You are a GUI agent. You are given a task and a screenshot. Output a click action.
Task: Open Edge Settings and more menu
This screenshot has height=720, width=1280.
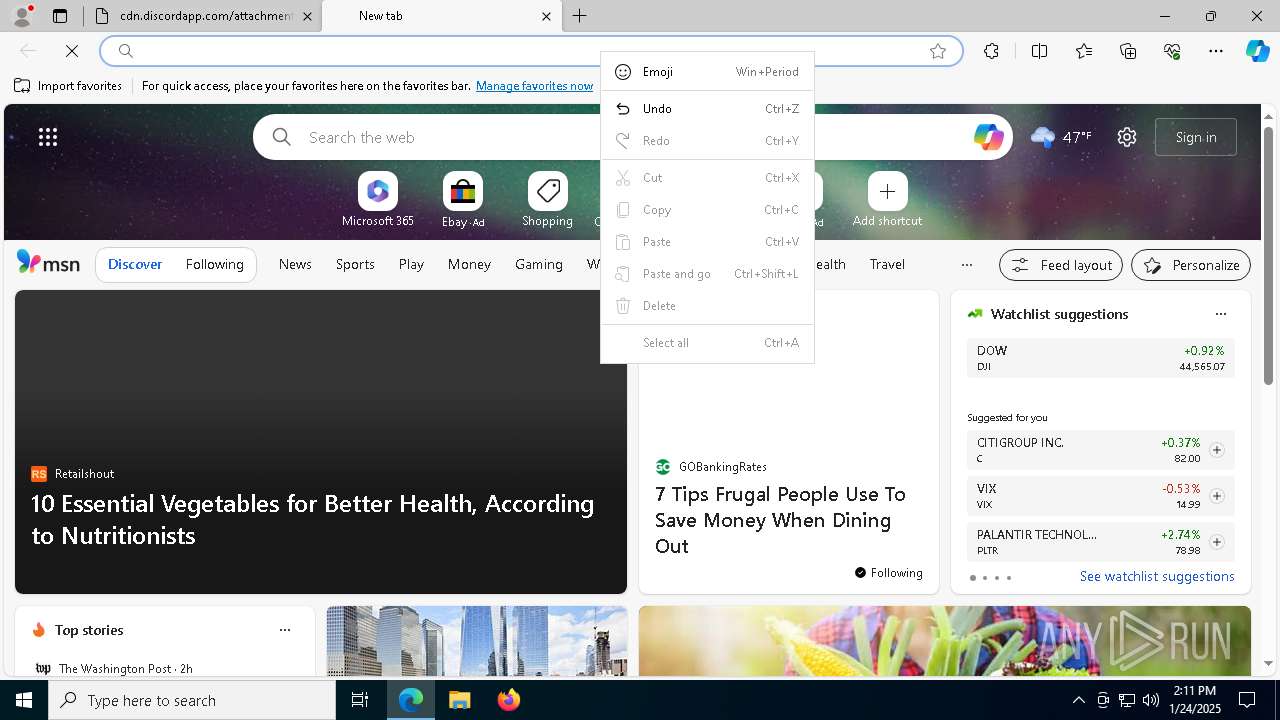[x=1216, y=51]
